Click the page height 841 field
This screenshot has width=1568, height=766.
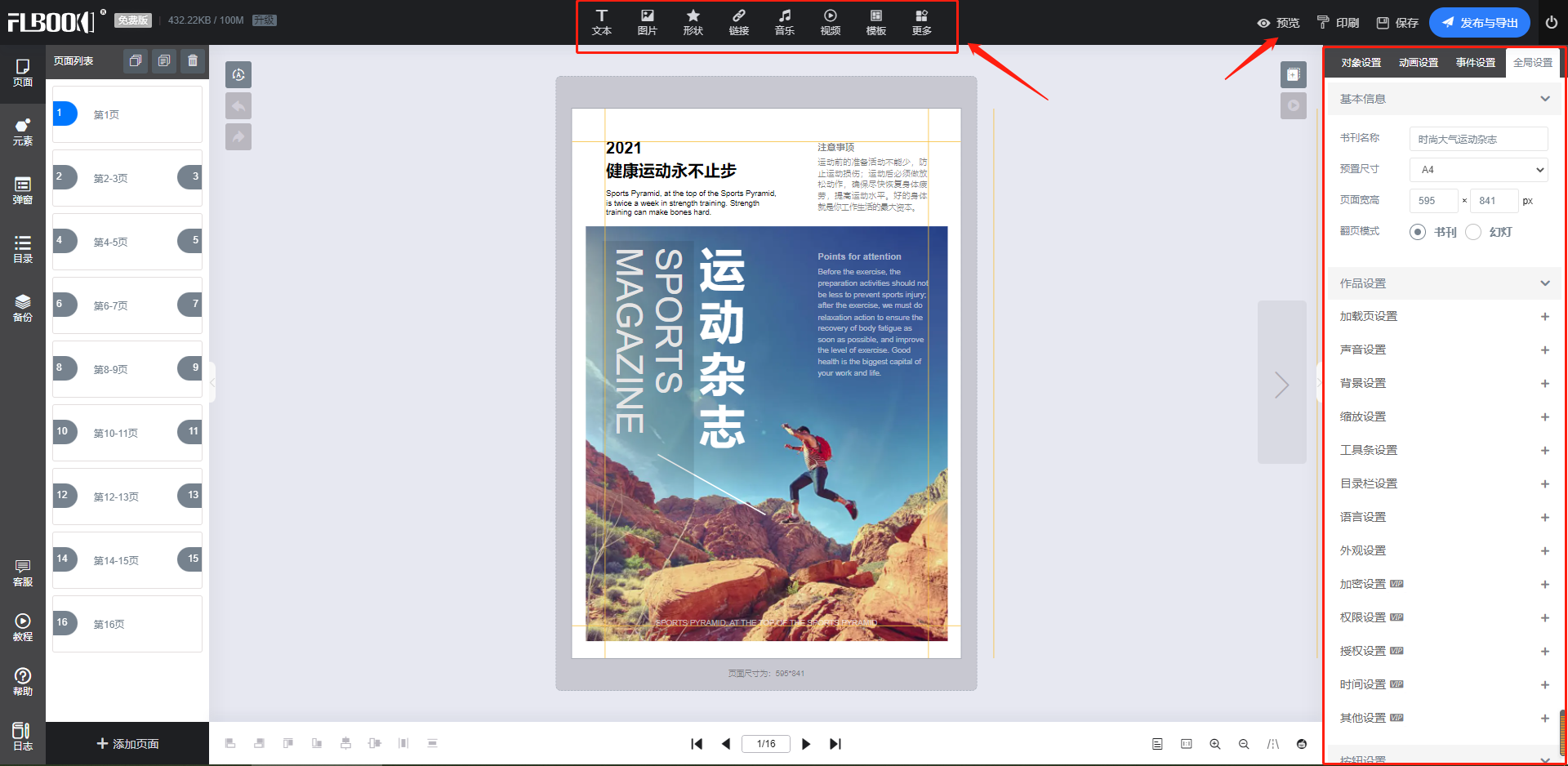click(x=1494, y=201)
